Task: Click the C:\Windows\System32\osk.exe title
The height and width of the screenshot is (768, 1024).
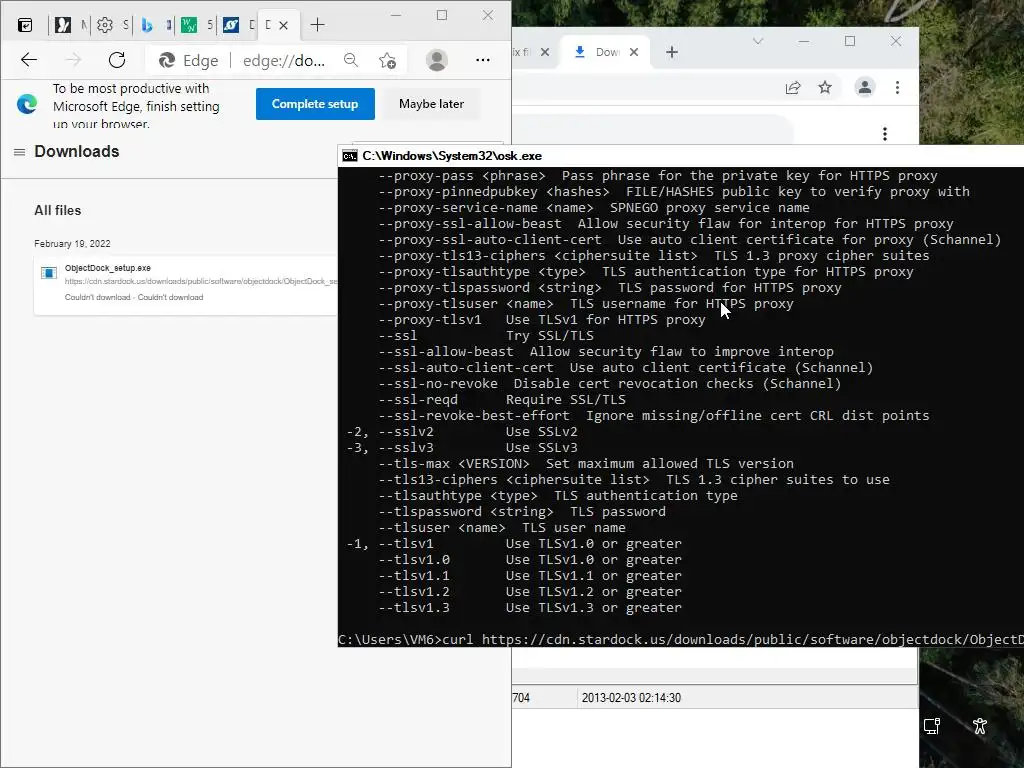Action: [452, 156]
